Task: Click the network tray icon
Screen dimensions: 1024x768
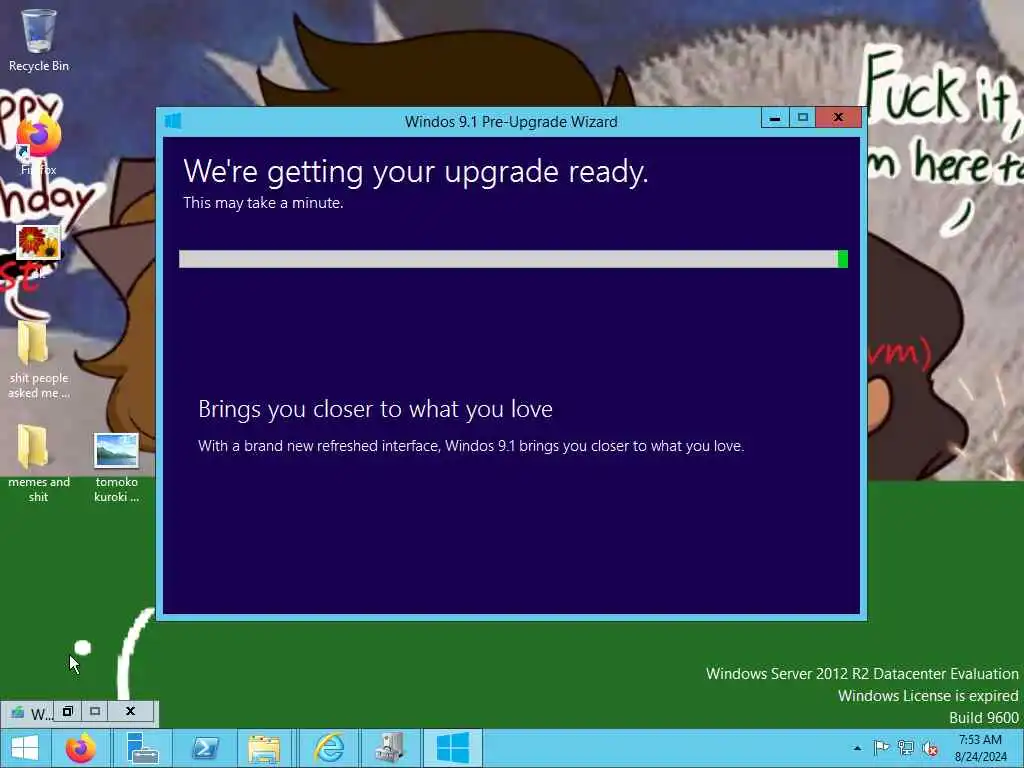Action: pos(905,748)
